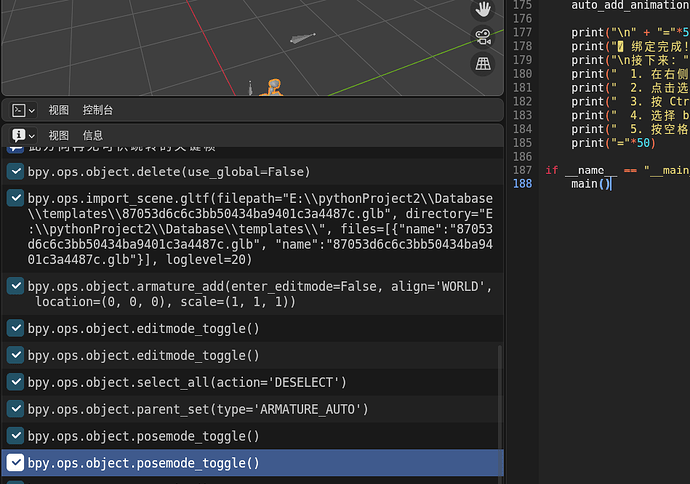The height and width of the screenshot is (484, 690).
Task: Click the checkmark icon beside armature_add entry
Action: tap(15, 286)
